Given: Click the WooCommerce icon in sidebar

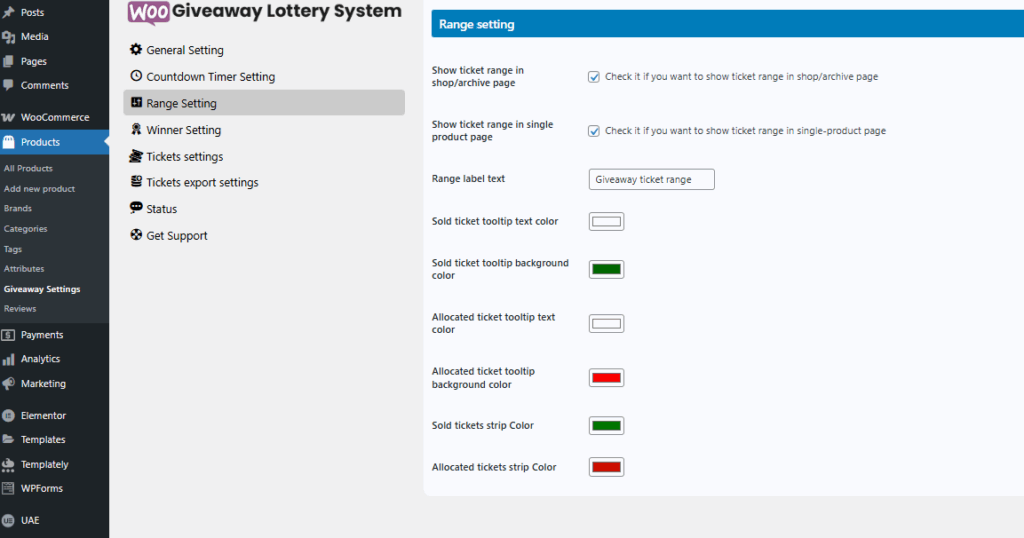Looking at the screenshot, I should pos(8,118).
